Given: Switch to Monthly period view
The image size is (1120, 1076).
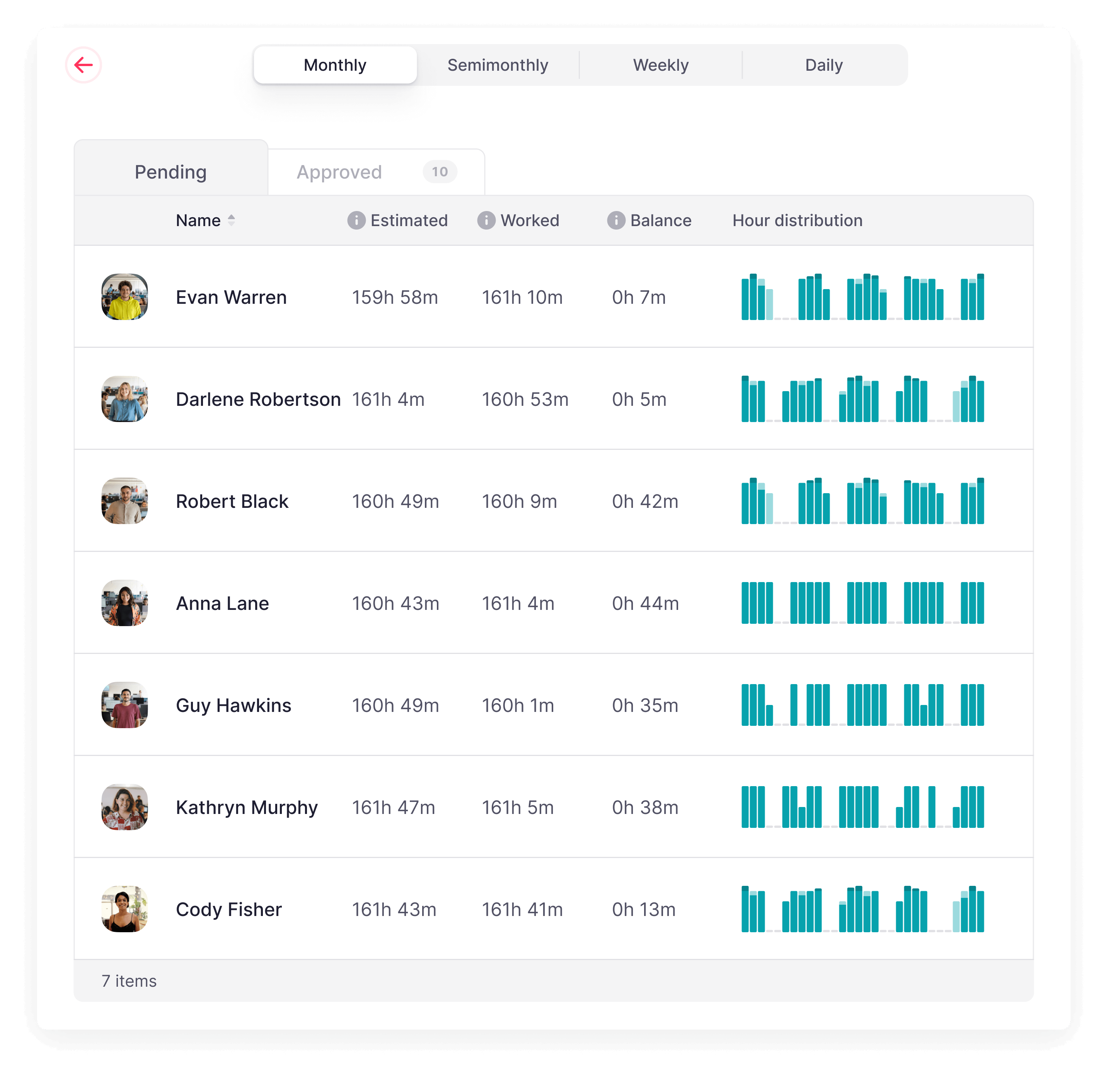Looking at the screenshot, I should tap(335, 65).
